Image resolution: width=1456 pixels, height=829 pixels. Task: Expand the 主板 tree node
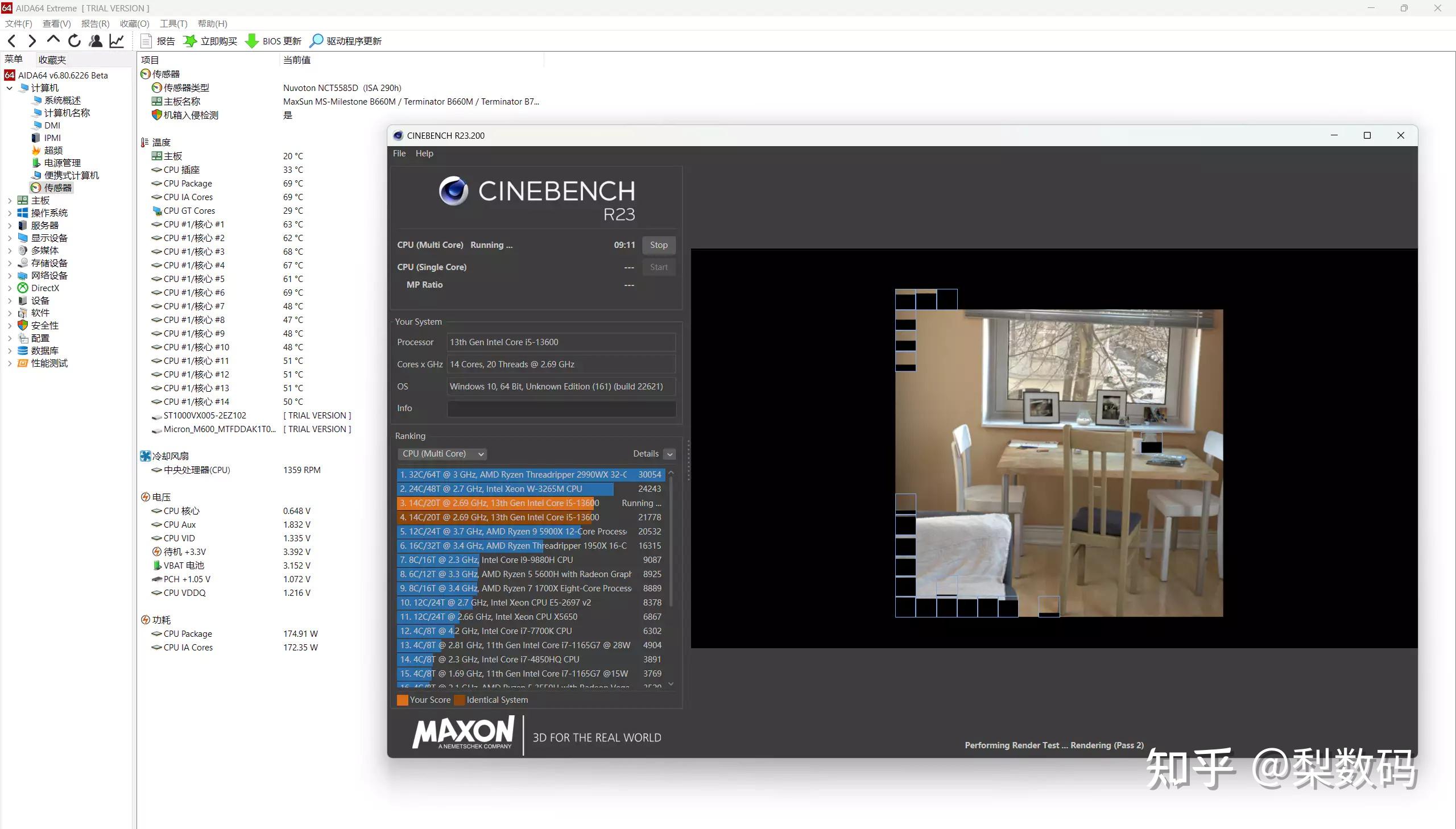point(10,200)
